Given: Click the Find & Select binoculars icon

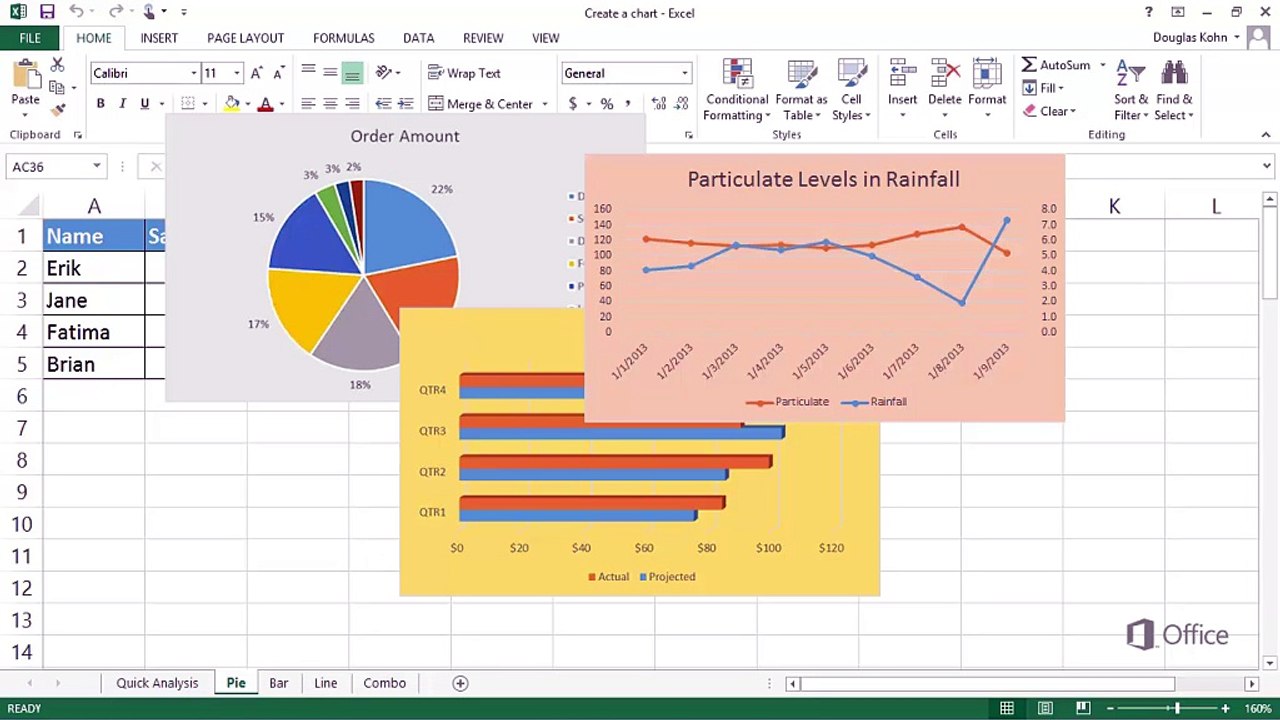Looking at the screenshot, I should [x=1174, y=74].
